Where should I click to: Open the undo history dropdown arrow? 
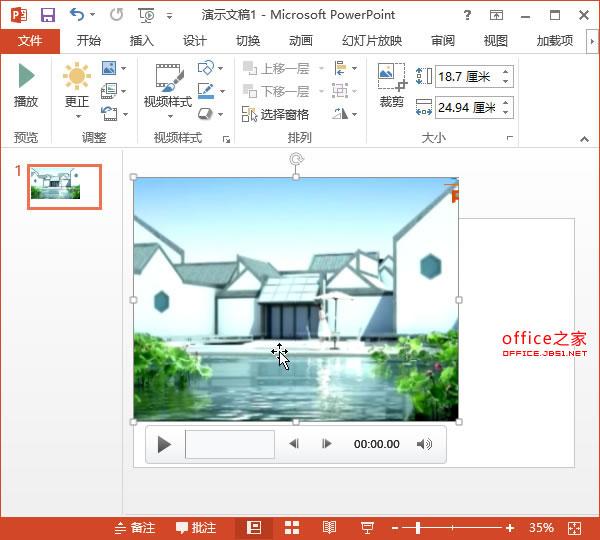pos(93,15)
